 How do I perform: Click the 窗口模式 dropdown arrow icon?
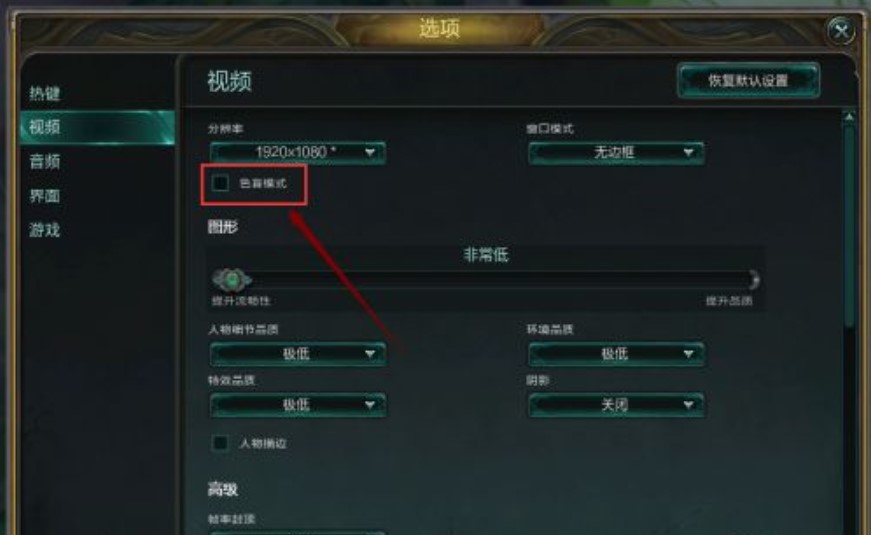[x=689, y=152]
